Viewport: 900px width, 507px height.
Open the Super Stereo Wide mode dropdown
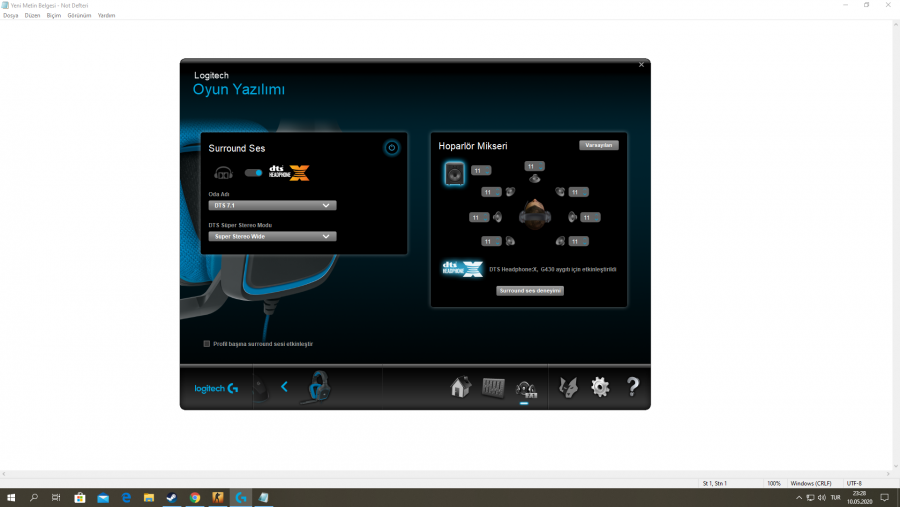tap(272, 236)
